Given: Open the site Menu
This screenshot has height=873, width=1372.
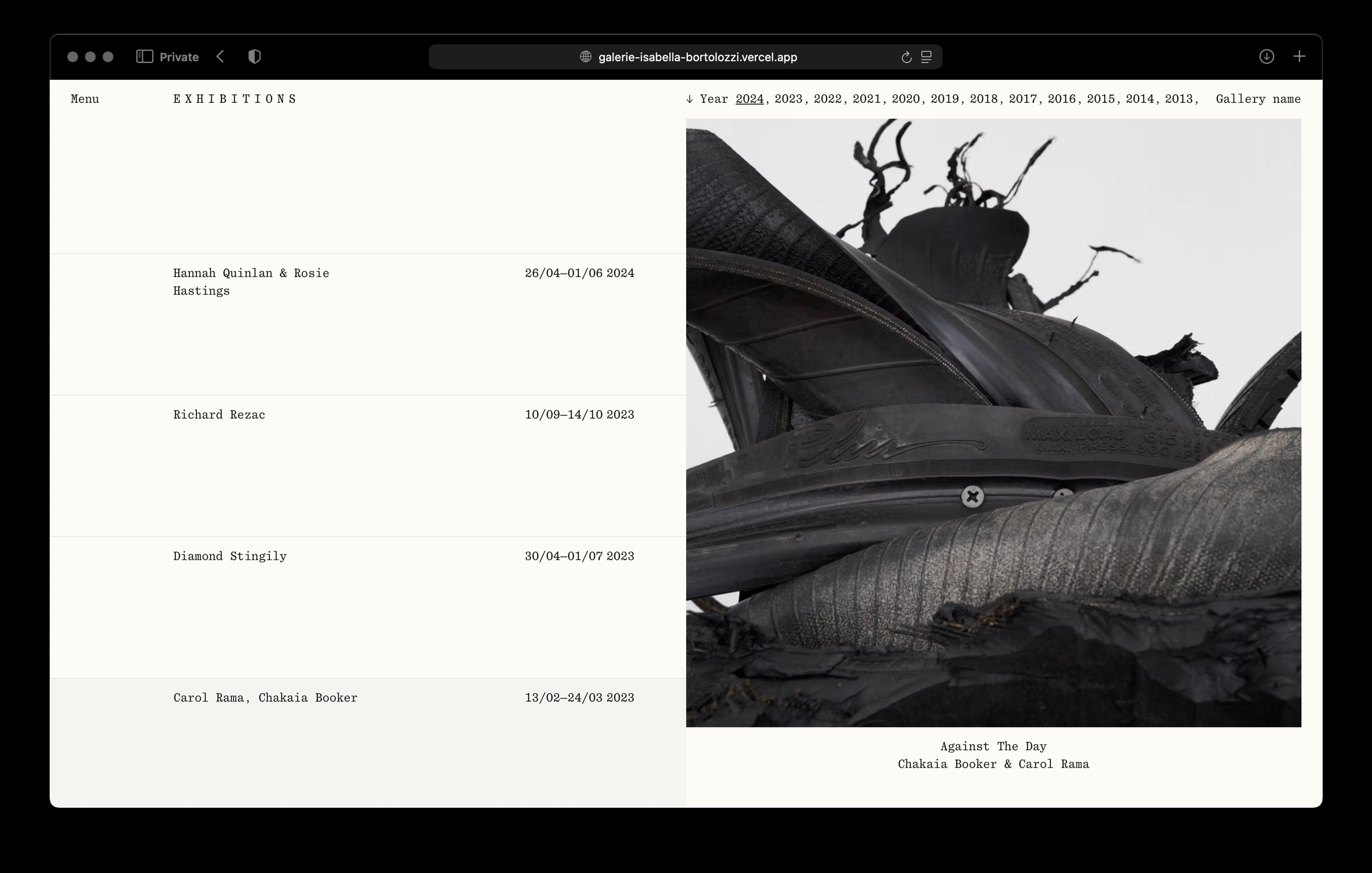Looking at the screenshot, I should [85, 99].
